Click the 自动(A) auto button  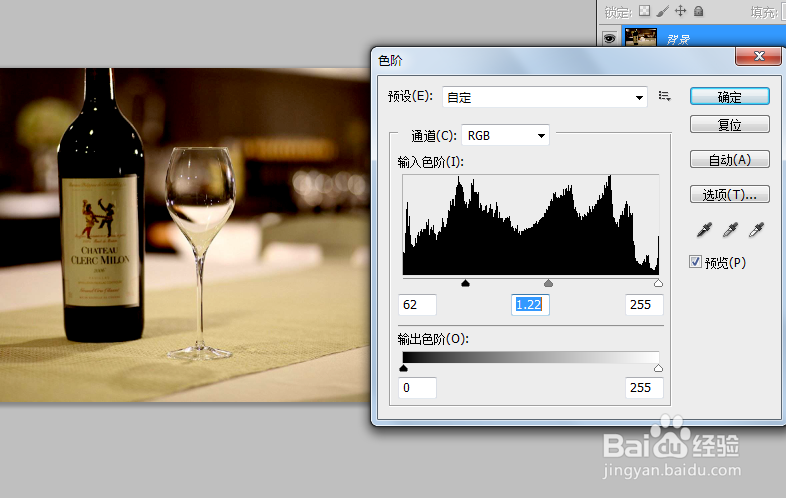(x=730, y=159)
